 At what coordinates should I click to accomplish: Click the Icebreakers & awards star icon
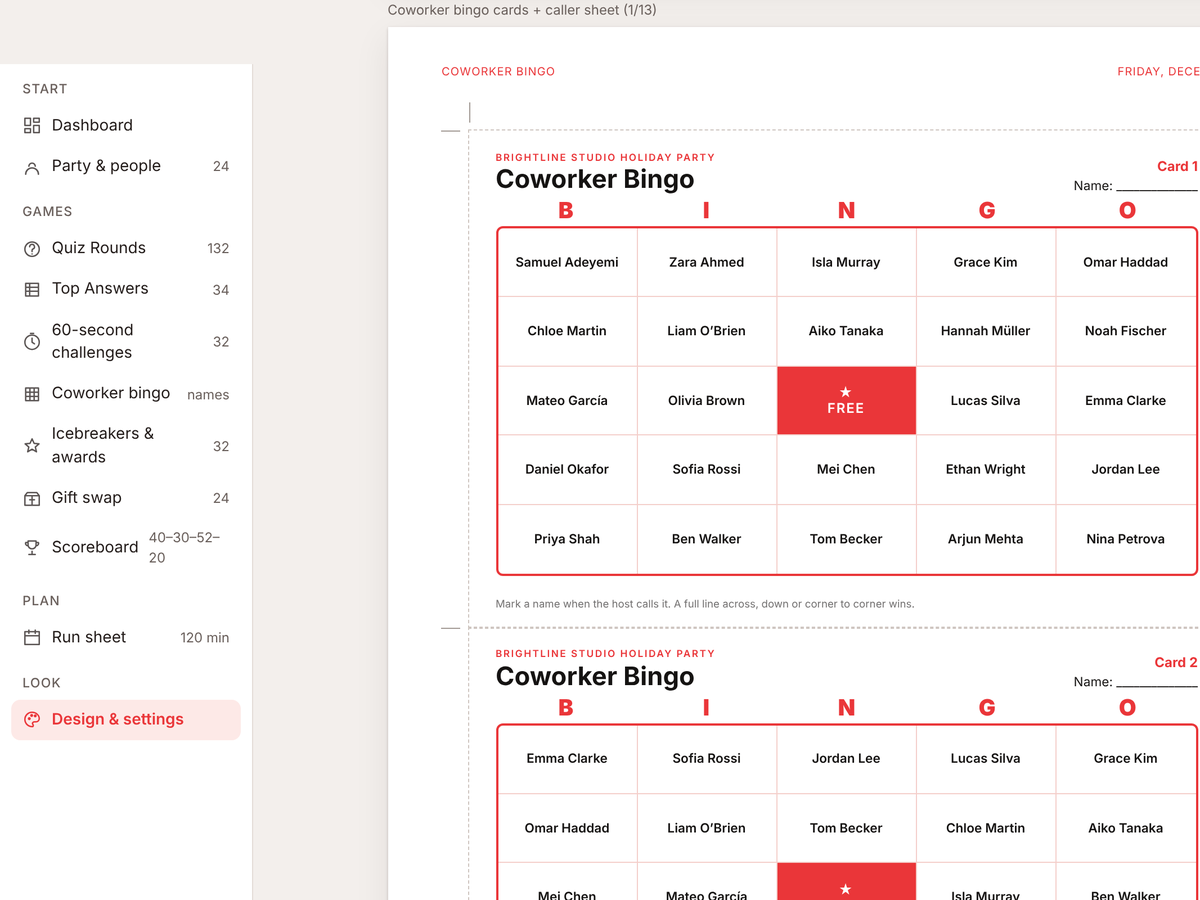click(32, 446)
